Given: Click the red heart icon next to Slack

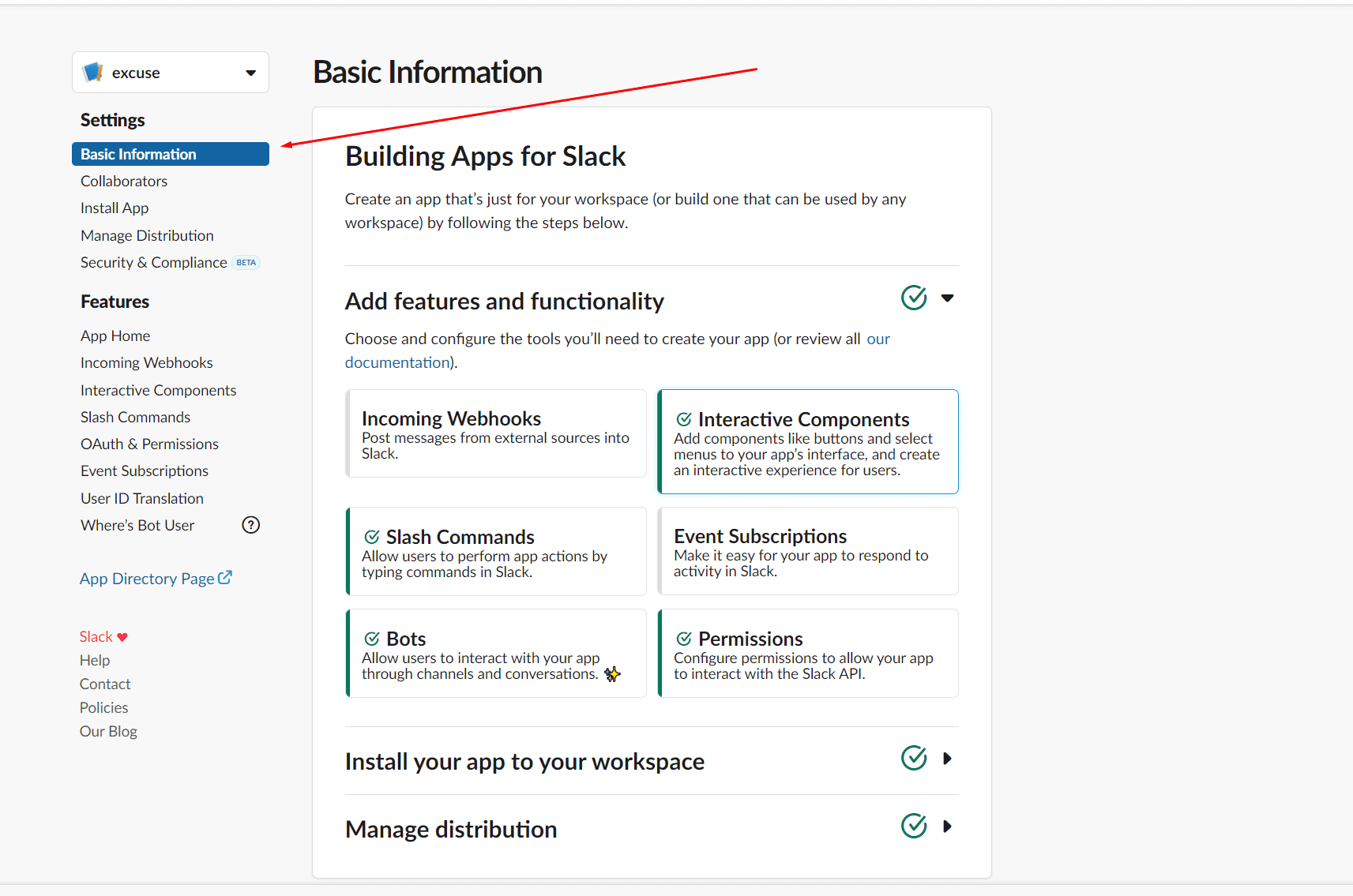Looking at the screenshot, I should click(122, 637).
